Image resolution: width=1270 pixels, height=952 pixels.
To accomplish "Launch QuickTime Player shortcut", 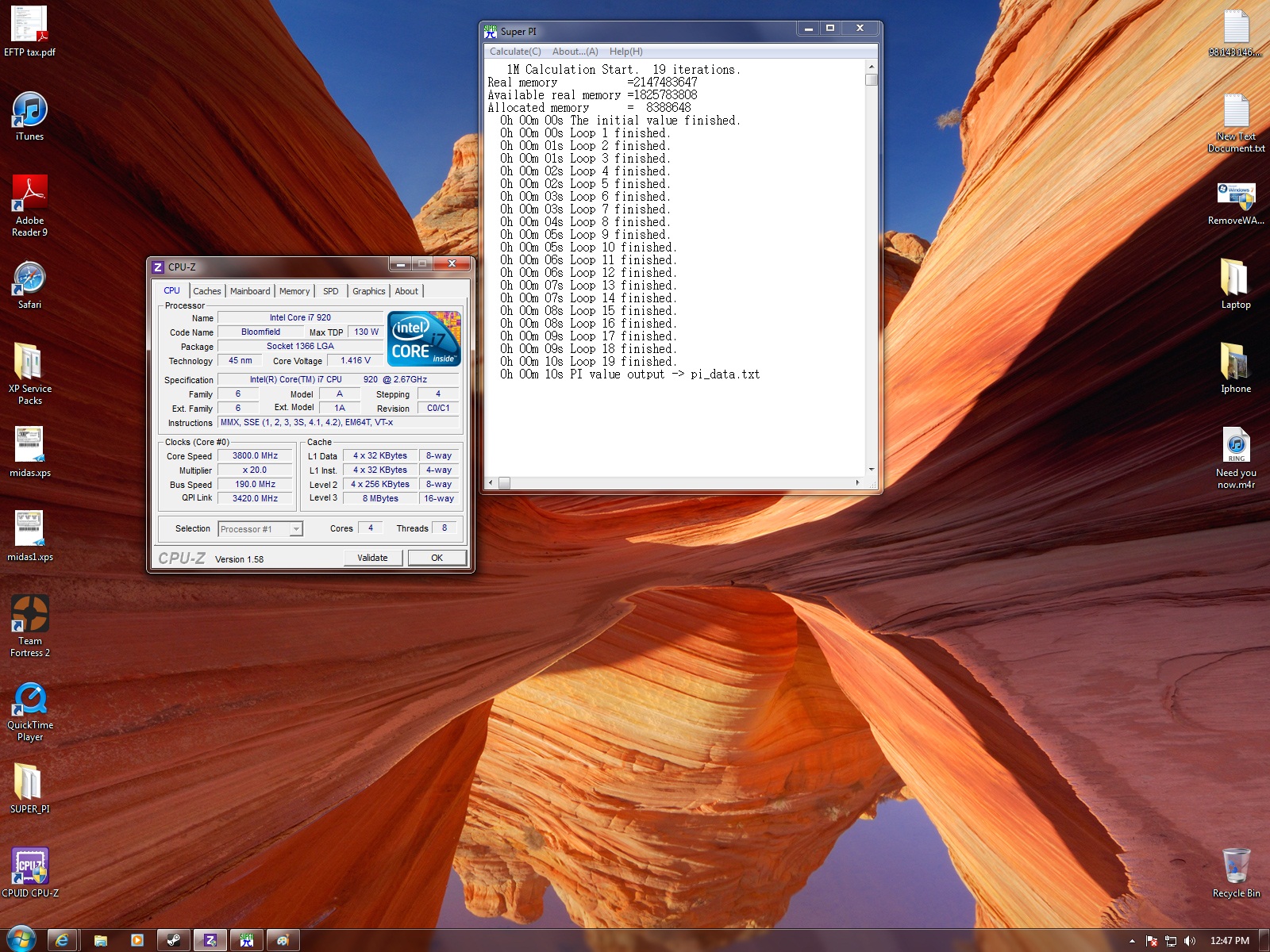I will coord(29,701).
